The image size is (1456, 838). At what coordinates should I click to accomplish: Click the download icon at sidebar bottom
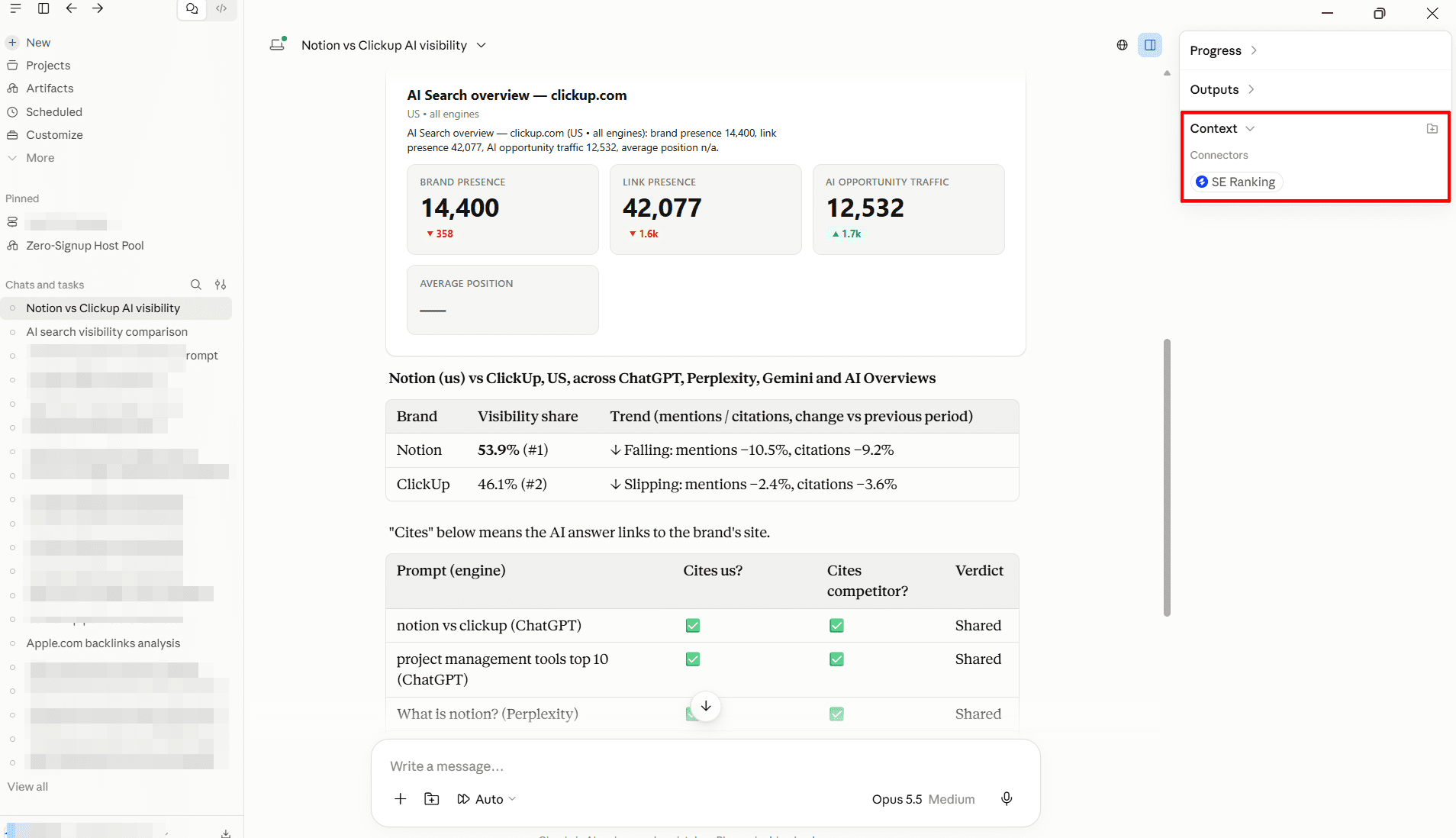click(226, 833)
